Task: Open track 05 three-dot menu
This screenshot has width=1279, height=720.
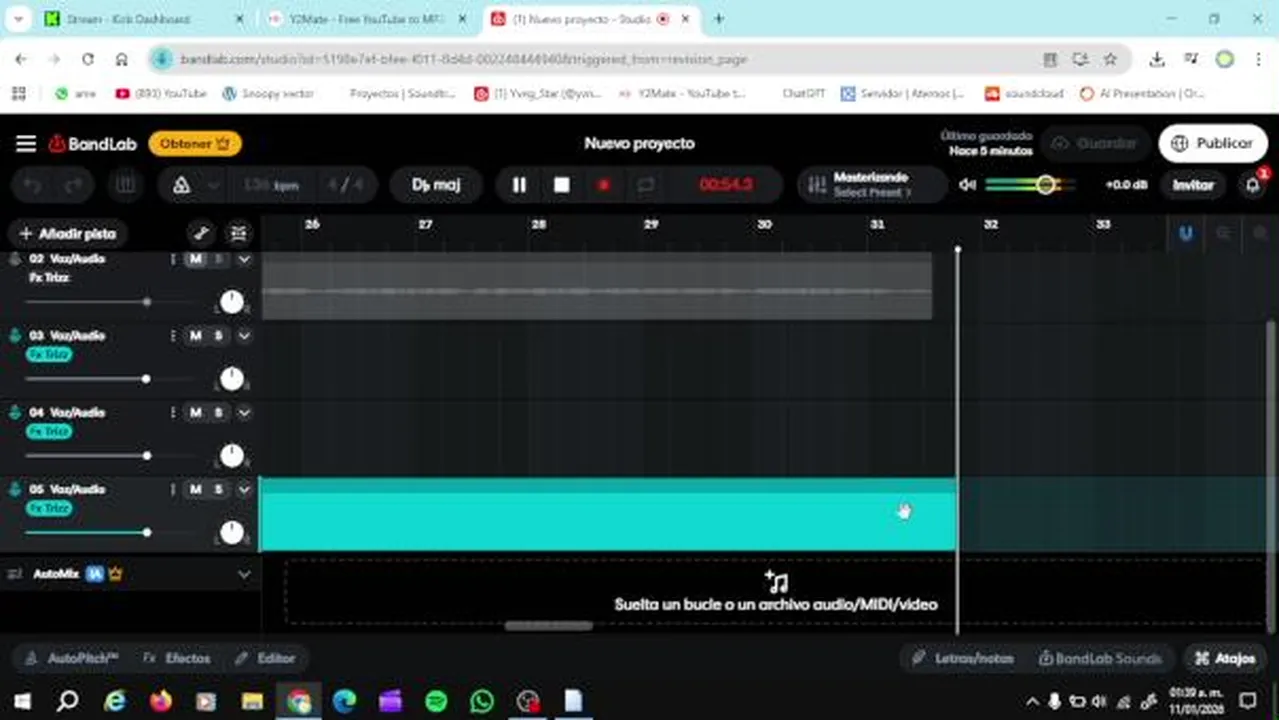Action: 173,490
